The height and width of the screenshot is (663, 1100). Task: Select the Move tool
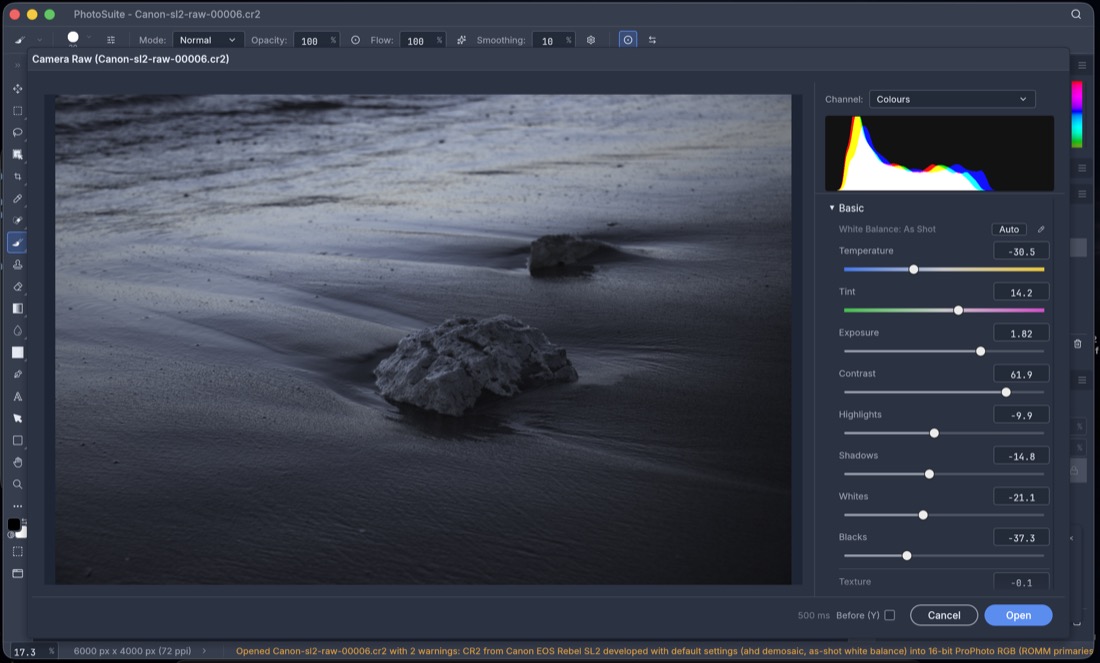pos(18,88)
